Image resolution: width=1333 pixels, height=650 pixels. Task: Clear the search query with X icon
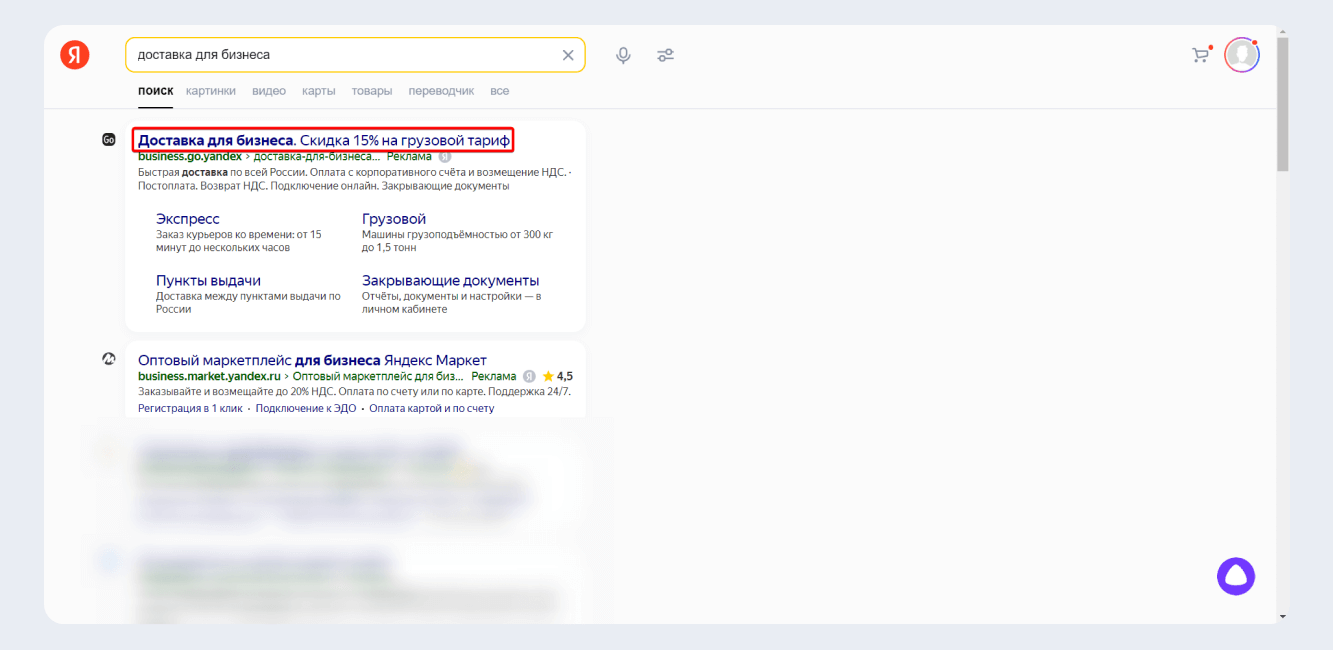(568, 55)
